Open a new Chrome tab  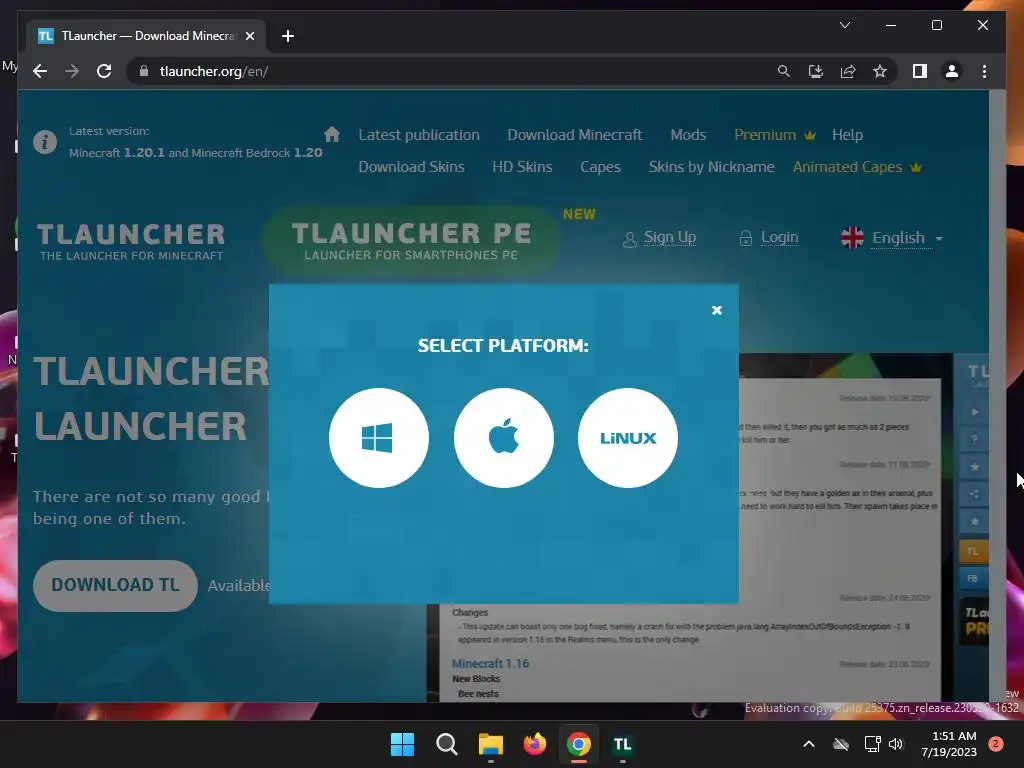pos(288,36)
